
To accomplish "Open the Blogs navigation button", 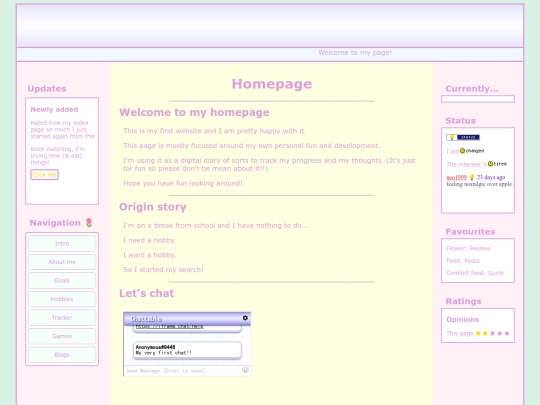I will [62, 355].
